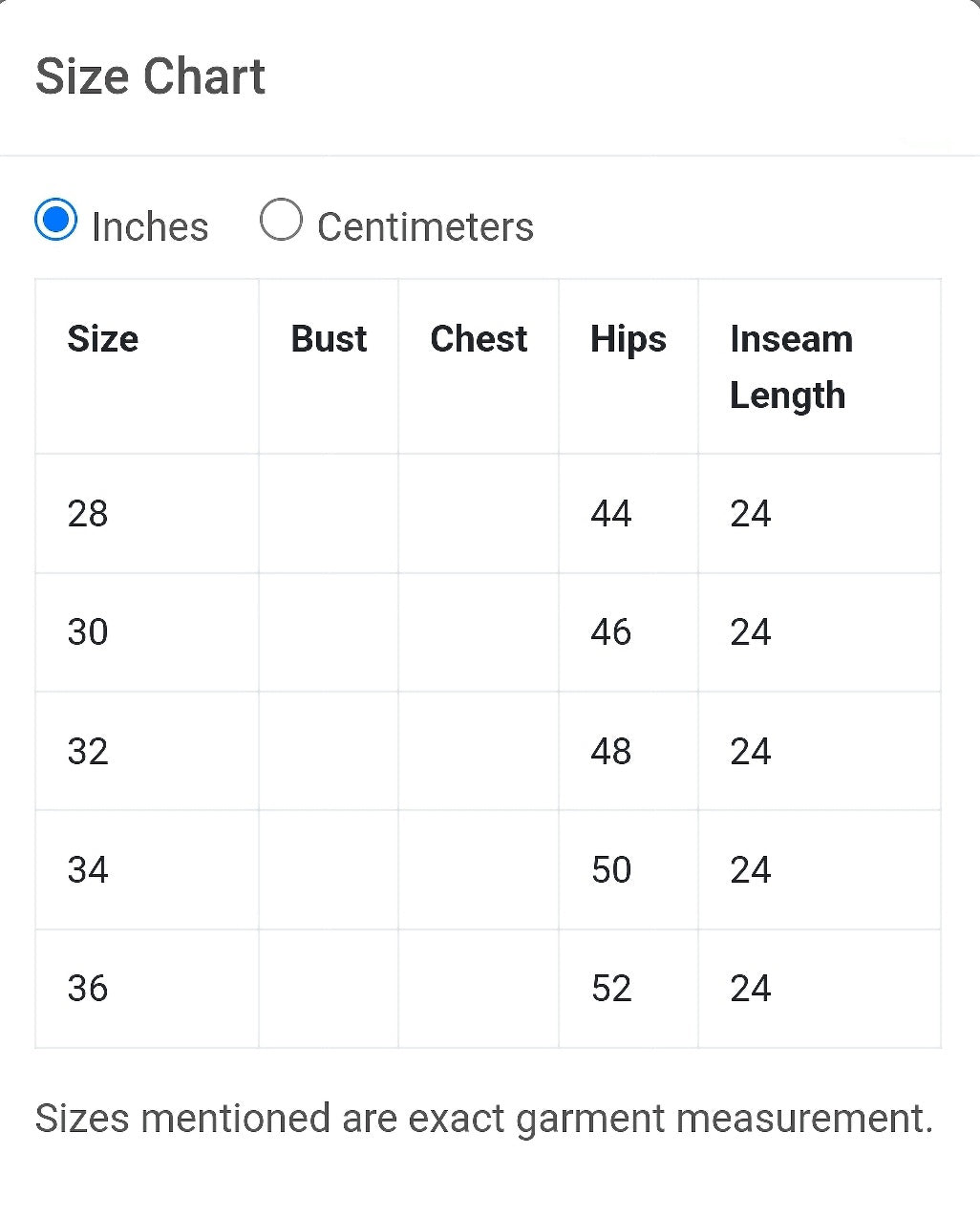Click the inseam value for size 30
The height and width of the screenshot is (1217, 980).
751,632
